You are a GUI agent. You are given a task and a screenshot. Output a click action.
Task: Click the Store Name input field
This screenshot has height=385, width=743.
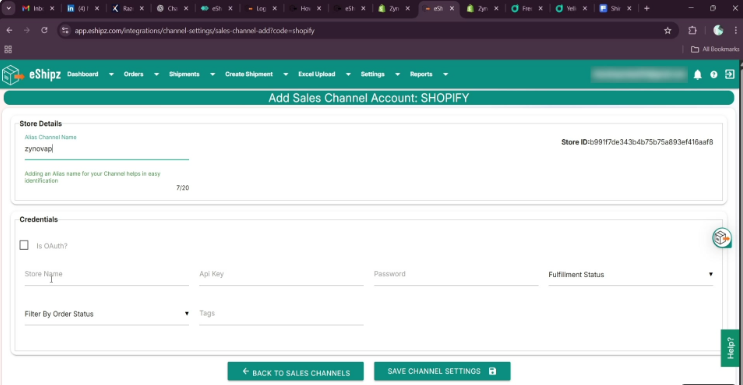point(107,276)
